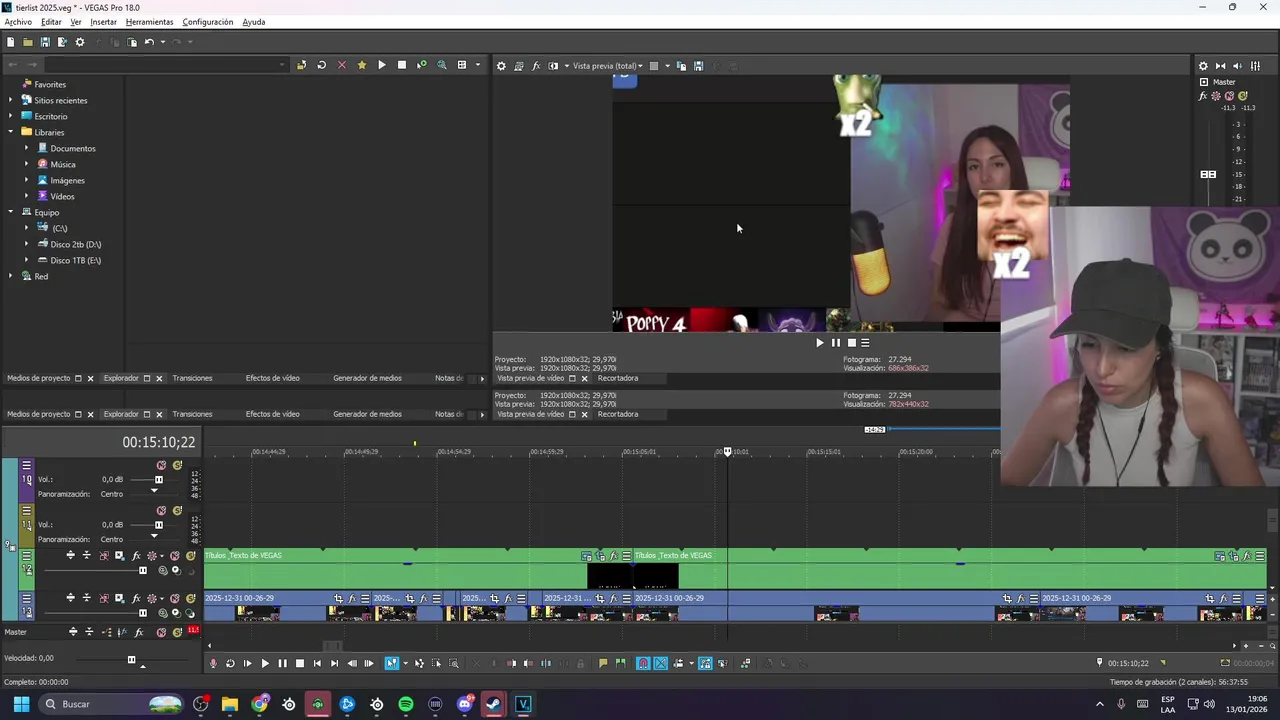Expand the Red network node
1280x720 pixels.
pyautogui.click(x=11, y=276)
